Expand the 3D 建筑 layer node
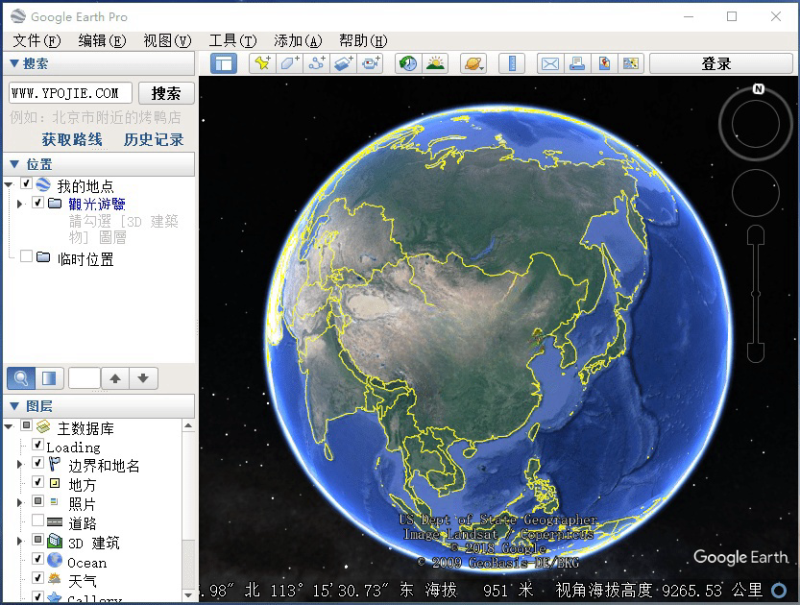The width and height of the screenshot is (800, 605). coord(19,541)
